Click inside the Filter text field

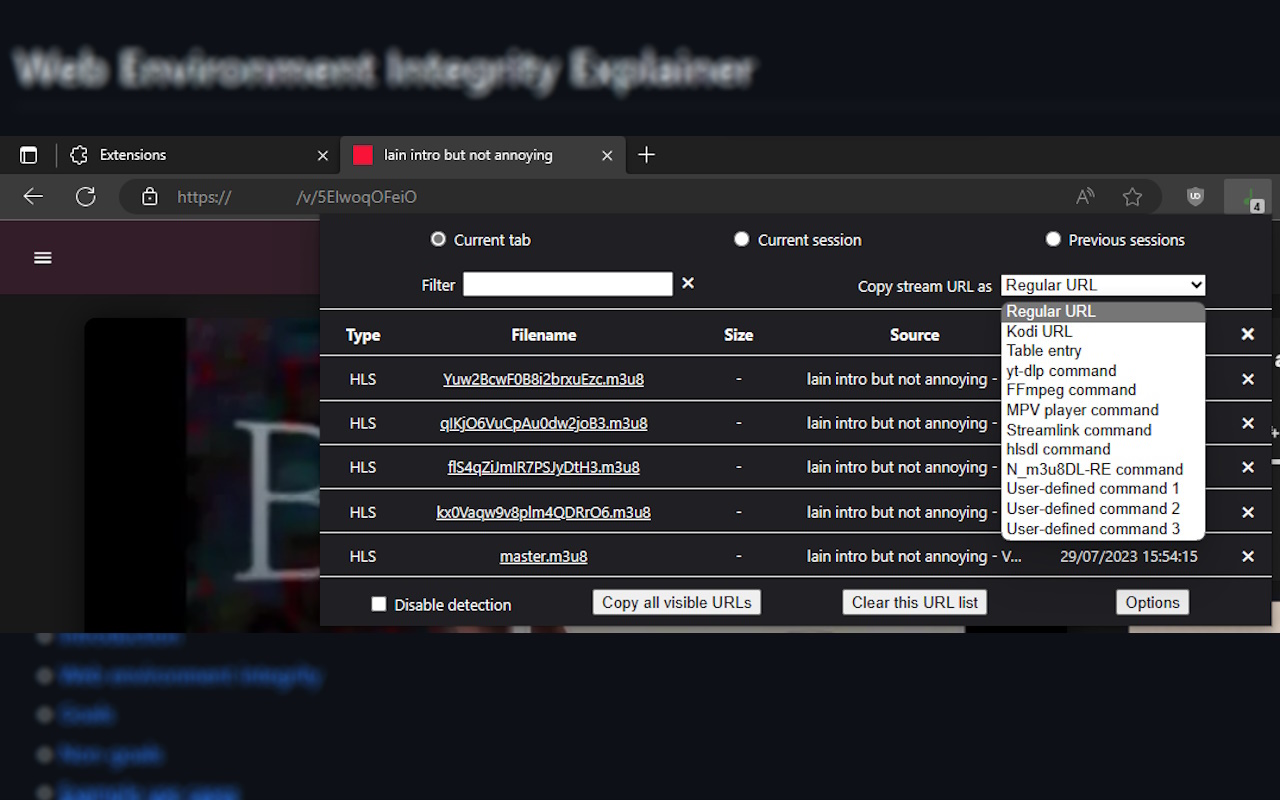[x=567, y=284]
